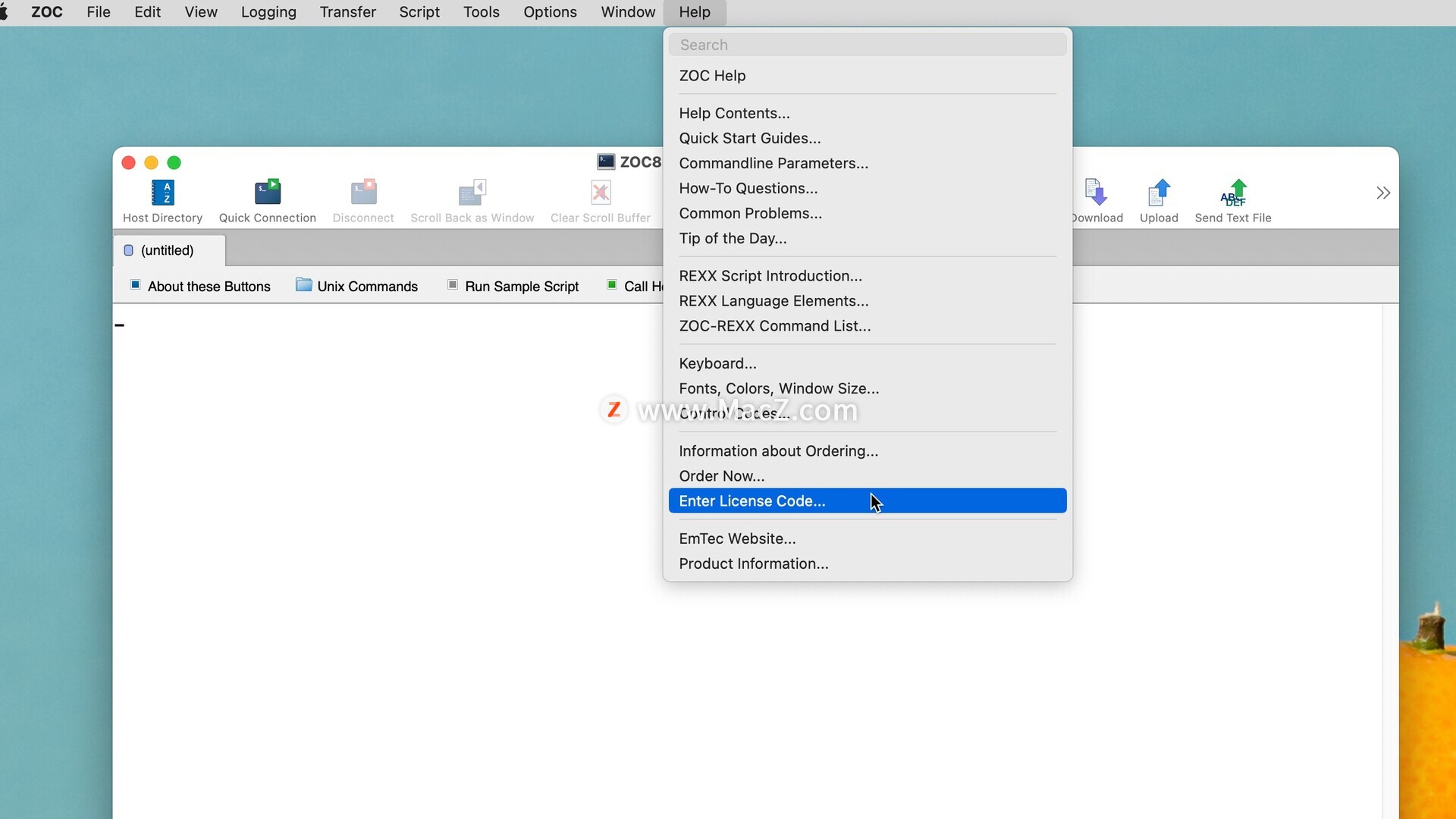Open the Window menu

click(628, 12)
